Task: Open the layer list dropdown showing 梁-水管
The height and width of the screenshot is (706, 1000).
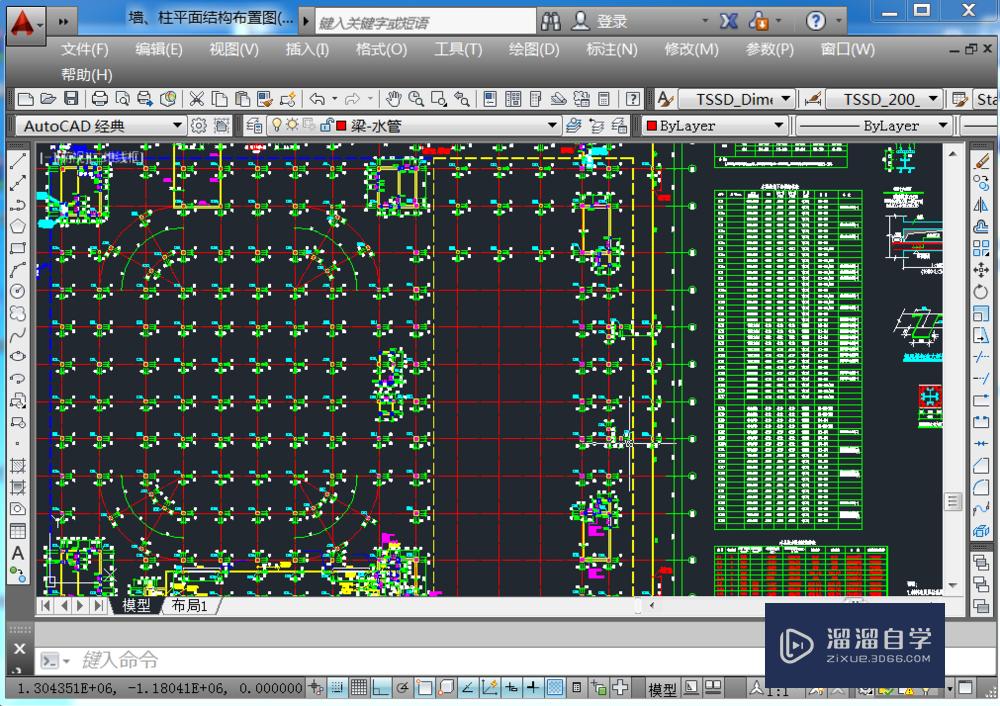Action: click(x=551, y=124)
